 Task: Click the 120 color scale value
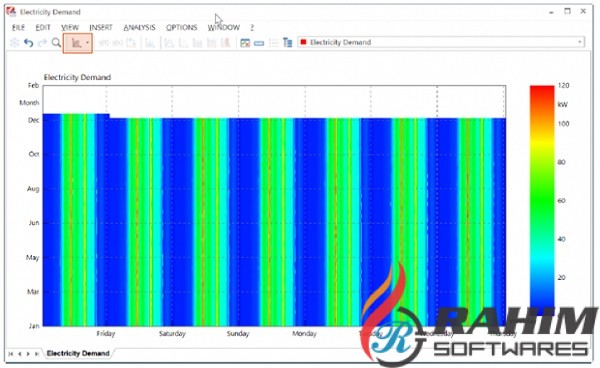pyautogui.click(x=563, y=85)
